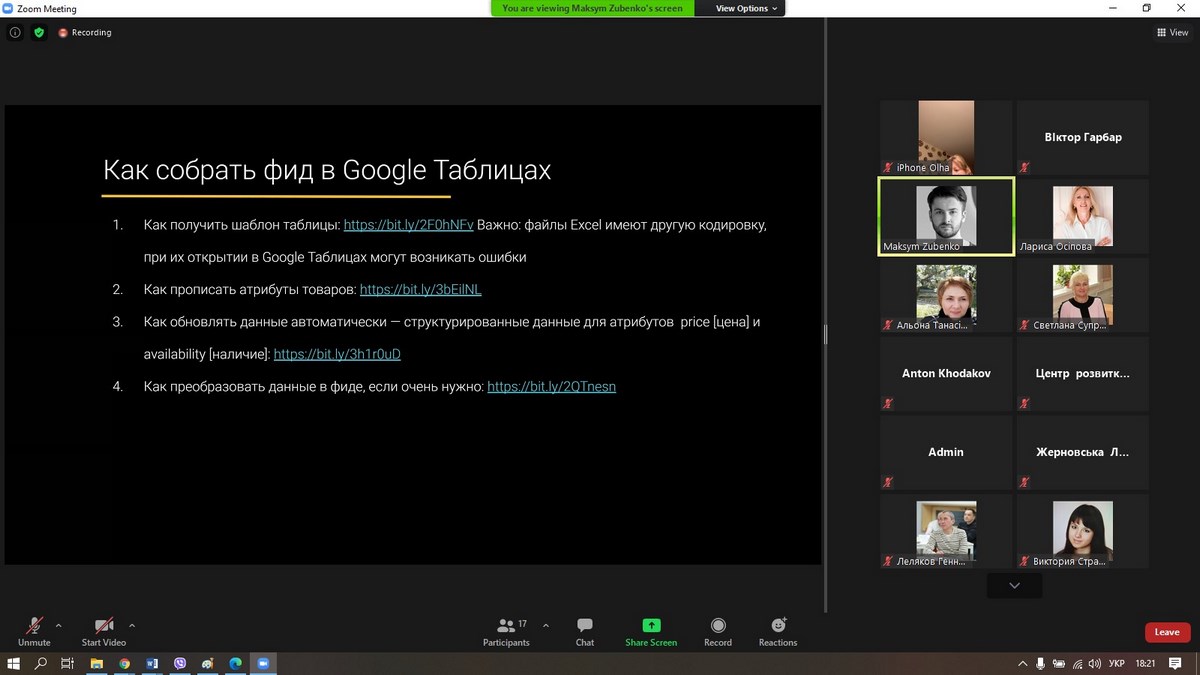Image resolution: width=1200 pixels, height=675 pixels.
Task: Open the Reactions menu
Action: coord(777,630)
